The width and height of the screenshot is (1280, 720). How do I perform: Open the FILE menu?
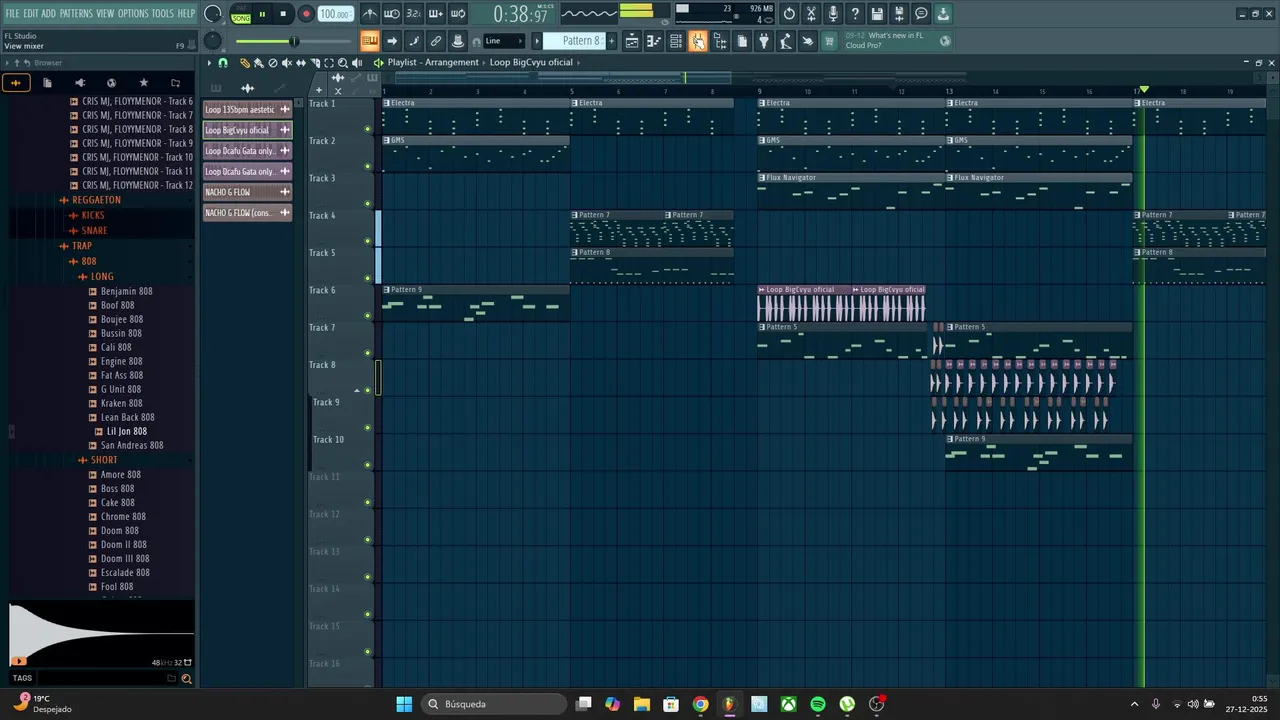pyautogui.click(x=12, y=13)
